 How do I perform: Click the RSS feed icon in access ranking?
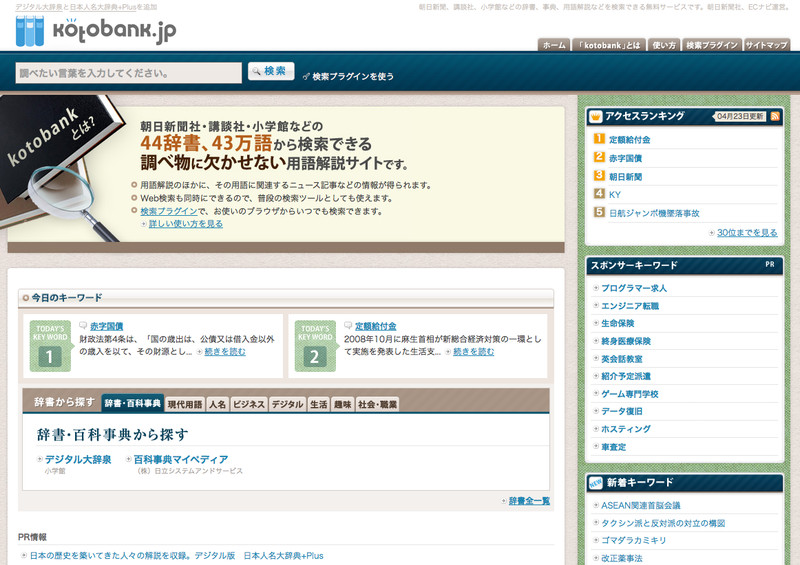click(775, 116)
